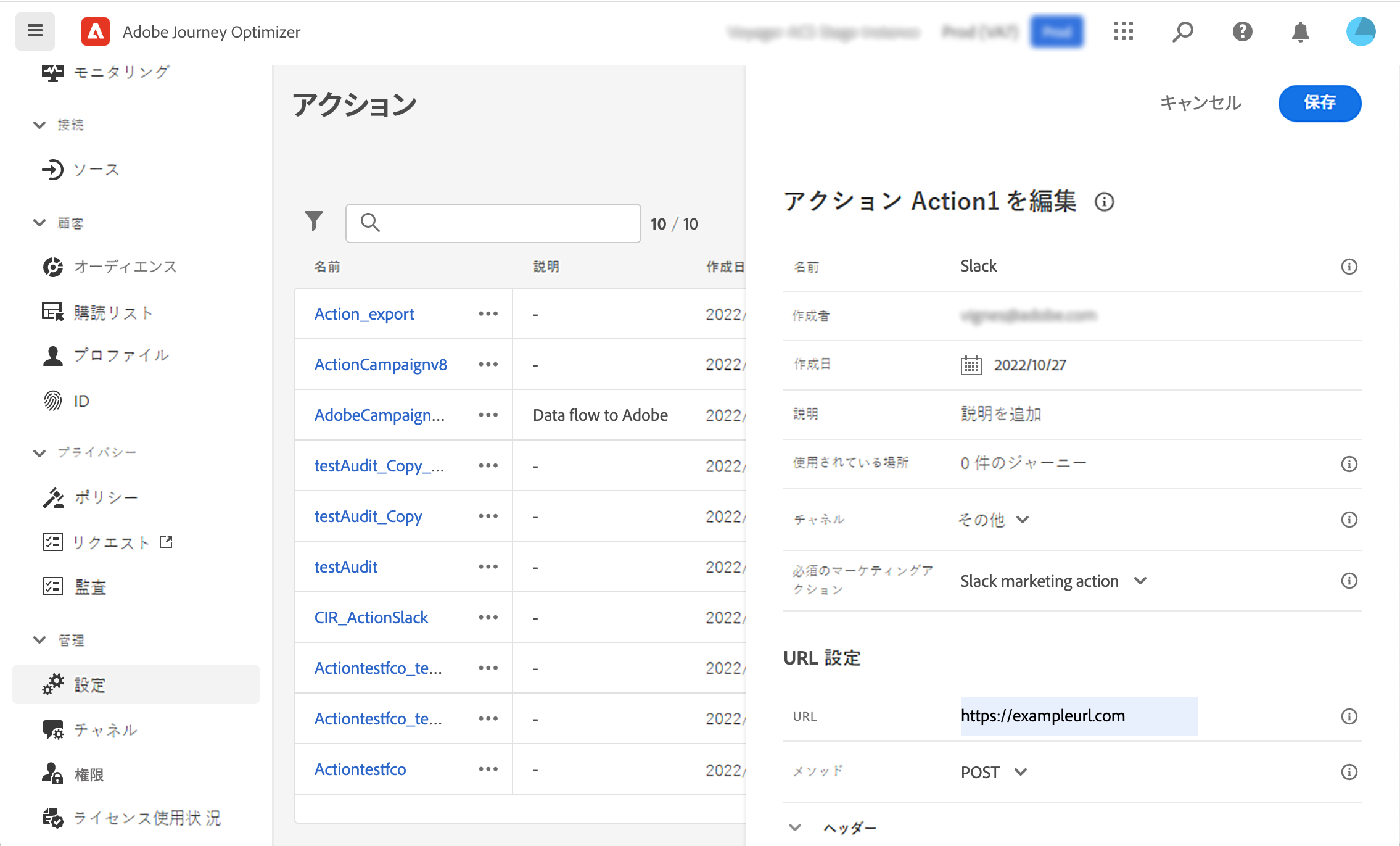Expand the ヘッダー section
The image size is (1400, 846).
point(796,827)
